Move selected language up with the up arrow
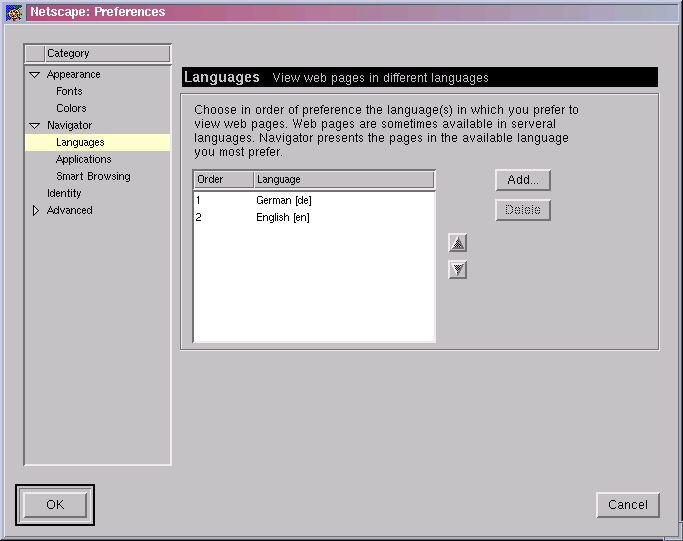Viewport: 683px width, 541px height. (x=458, y=243)
